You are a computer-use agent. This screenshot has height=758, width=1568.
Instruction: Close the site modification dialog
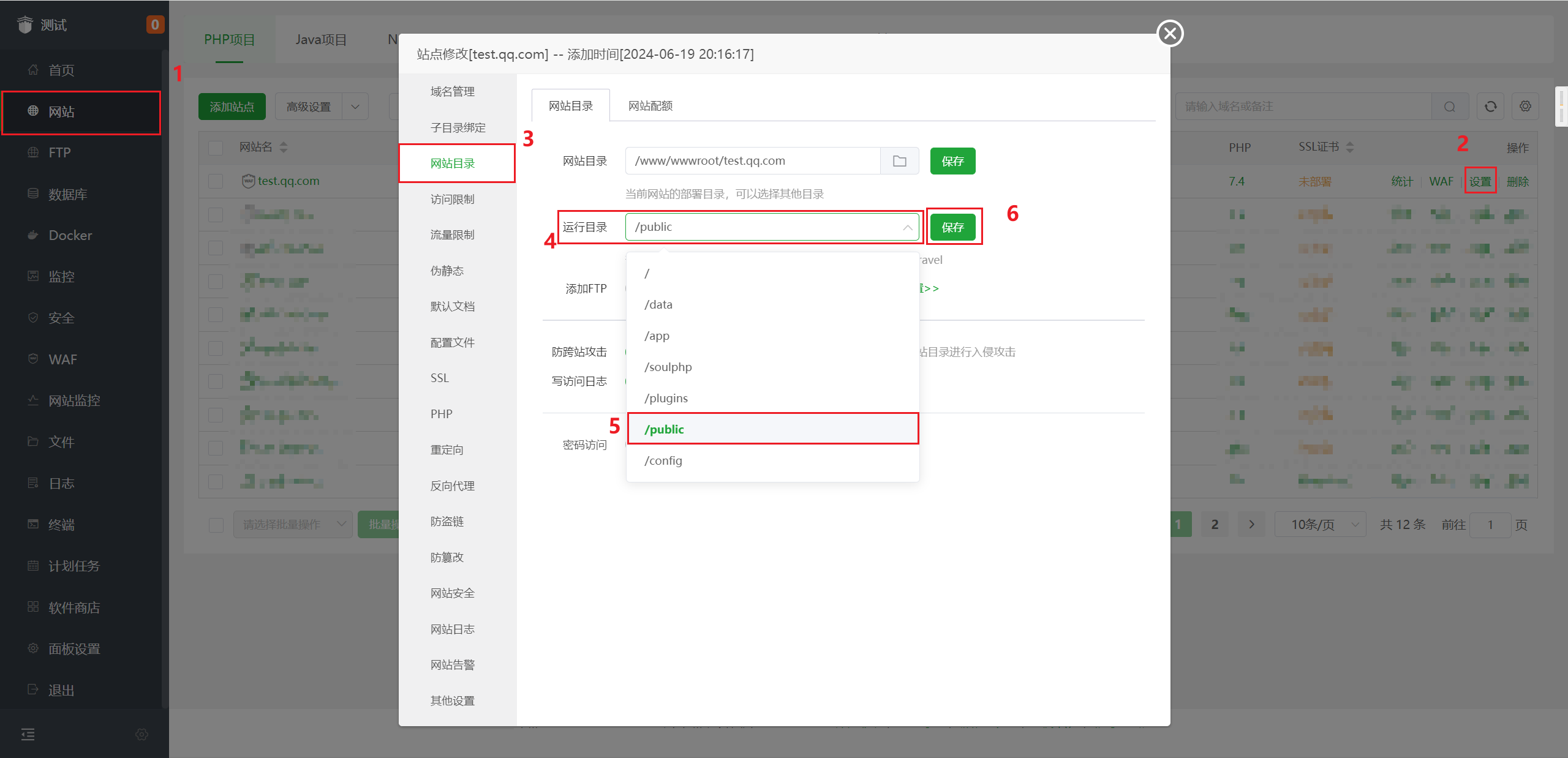click(1170, 33)
